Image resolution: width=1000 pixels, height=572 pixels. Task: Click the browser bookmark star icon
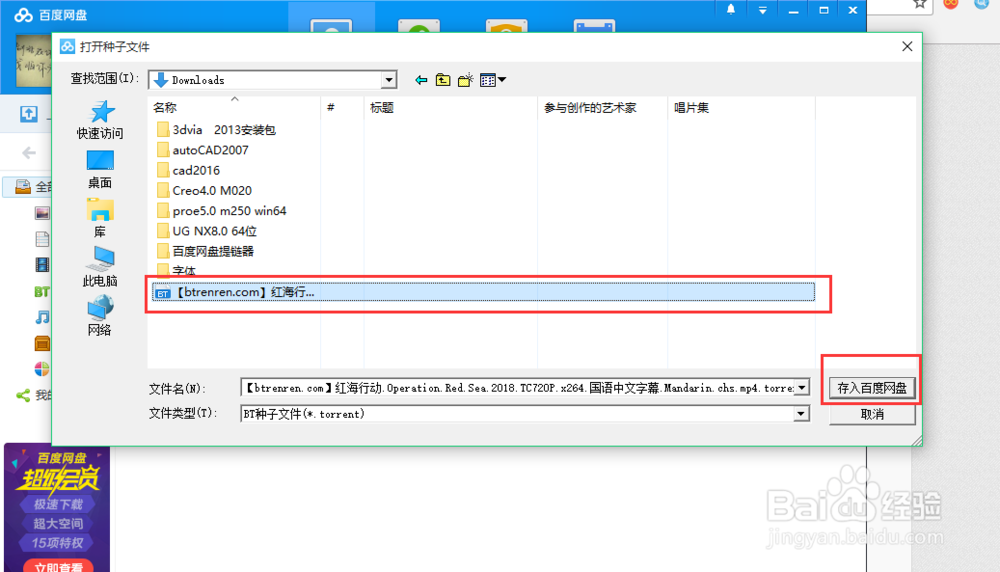(919, 4)
